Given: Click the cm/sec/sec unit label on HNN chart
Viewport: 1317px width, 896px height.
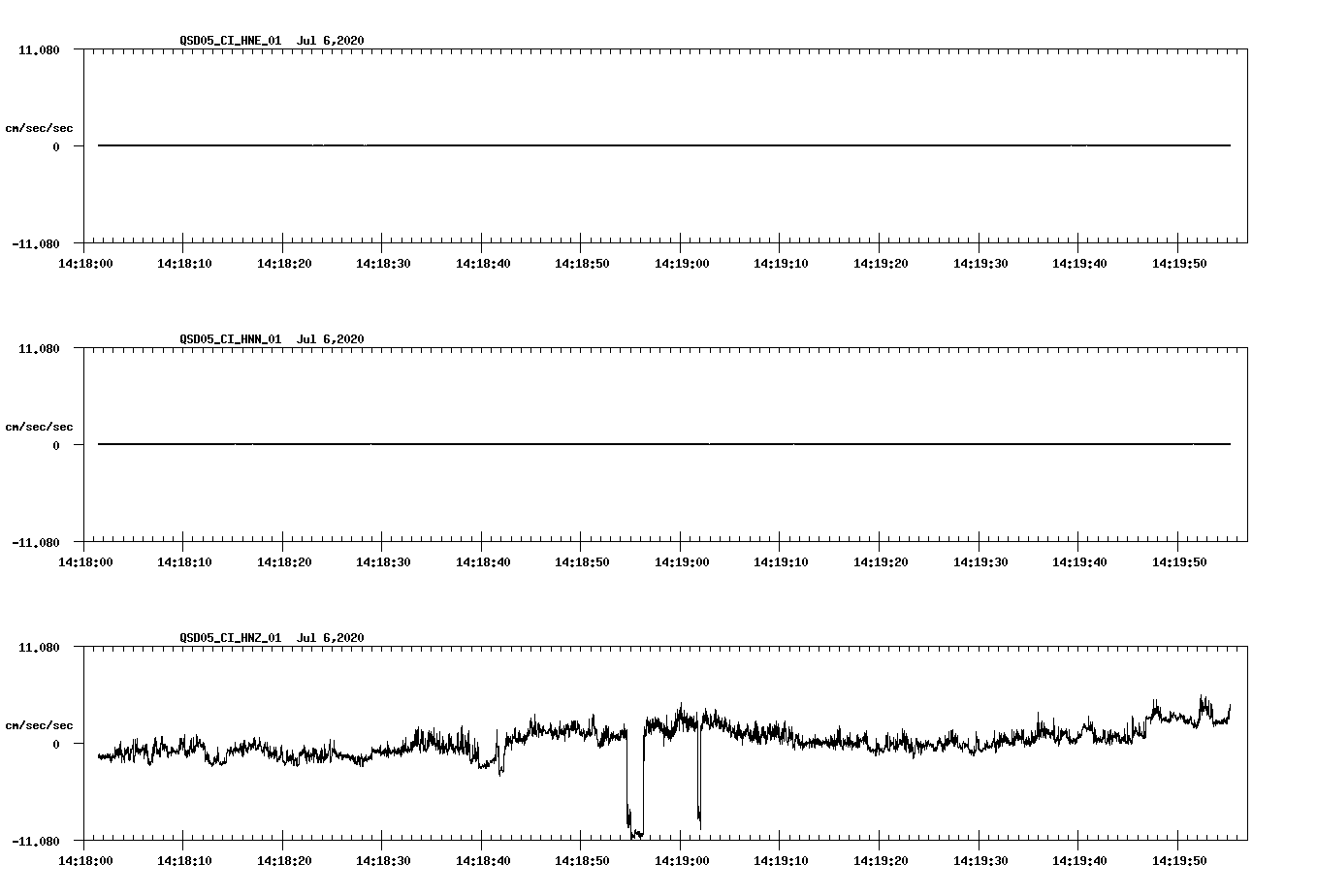Looking at the screenshot, I should [x=39, y=428].
